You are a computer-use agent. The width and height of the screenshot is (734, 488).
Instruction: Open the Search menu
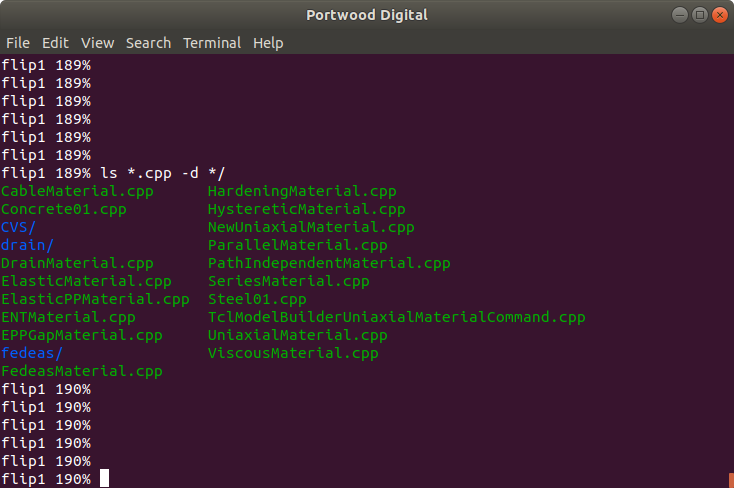click(x=148, y=43)
